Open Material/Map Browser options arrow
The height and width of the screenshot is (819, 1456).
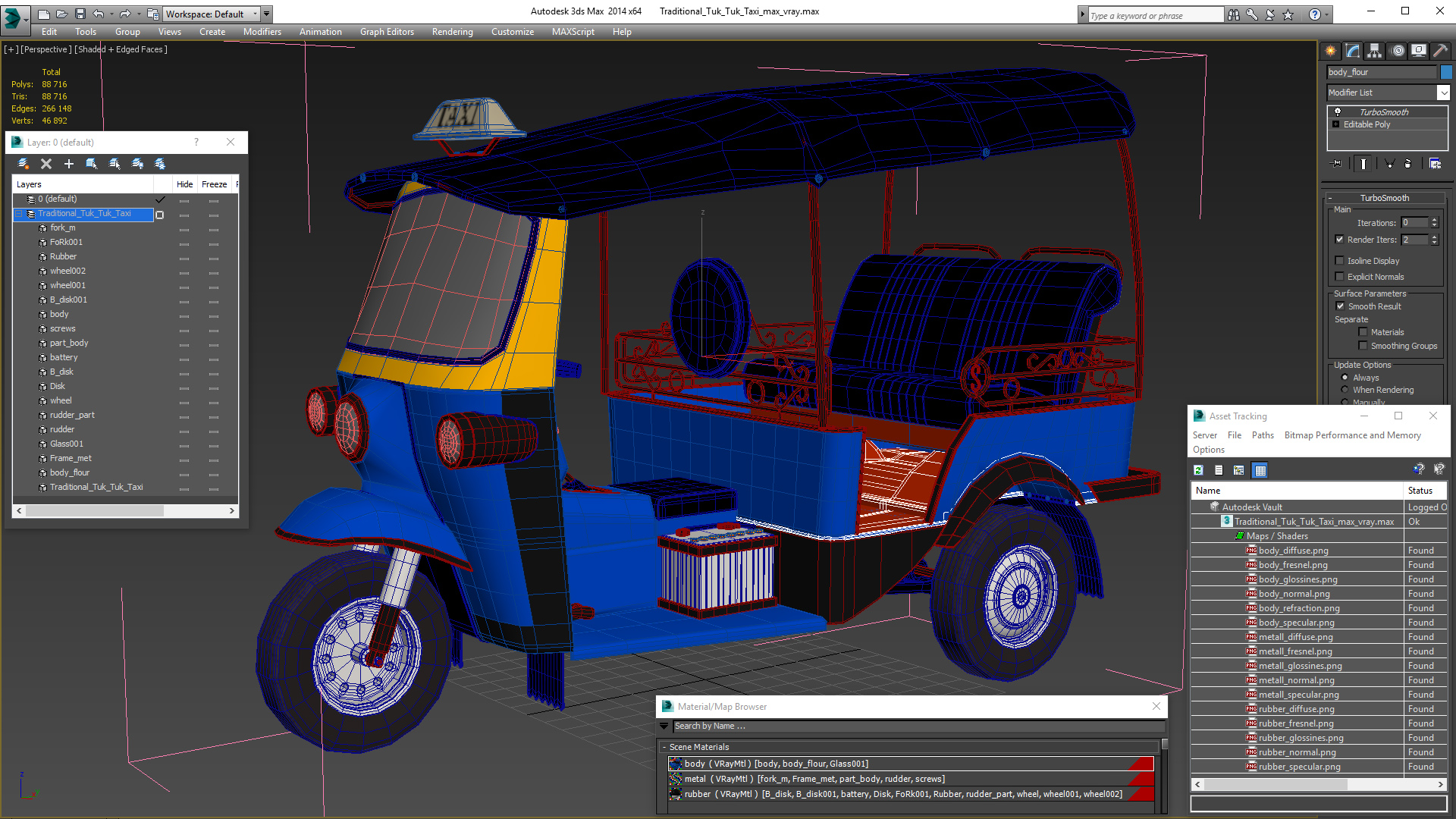[x=664, y=726]
